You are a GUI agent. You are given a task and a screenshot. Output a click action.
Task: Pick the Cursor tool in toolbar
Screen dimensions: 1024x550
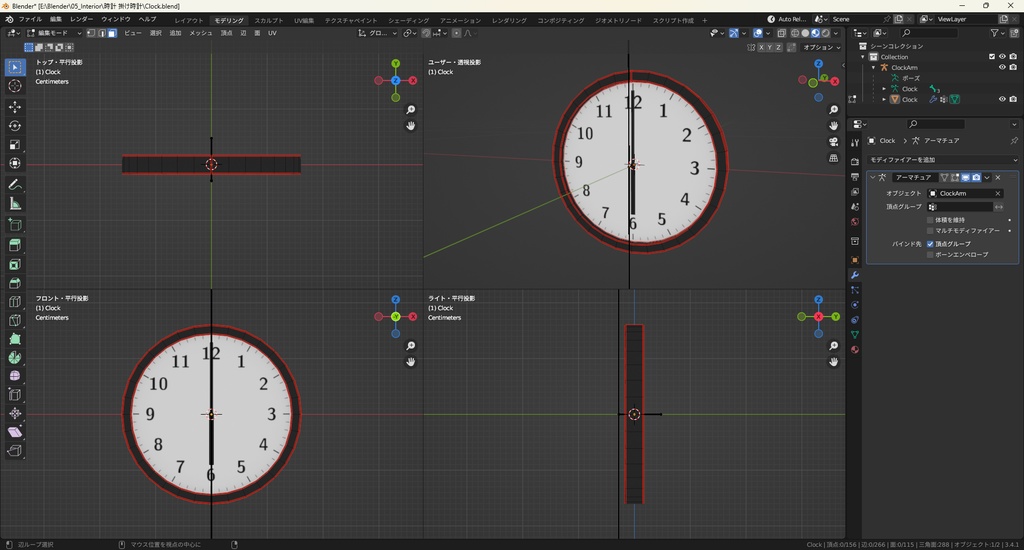(x=15, y=86)
